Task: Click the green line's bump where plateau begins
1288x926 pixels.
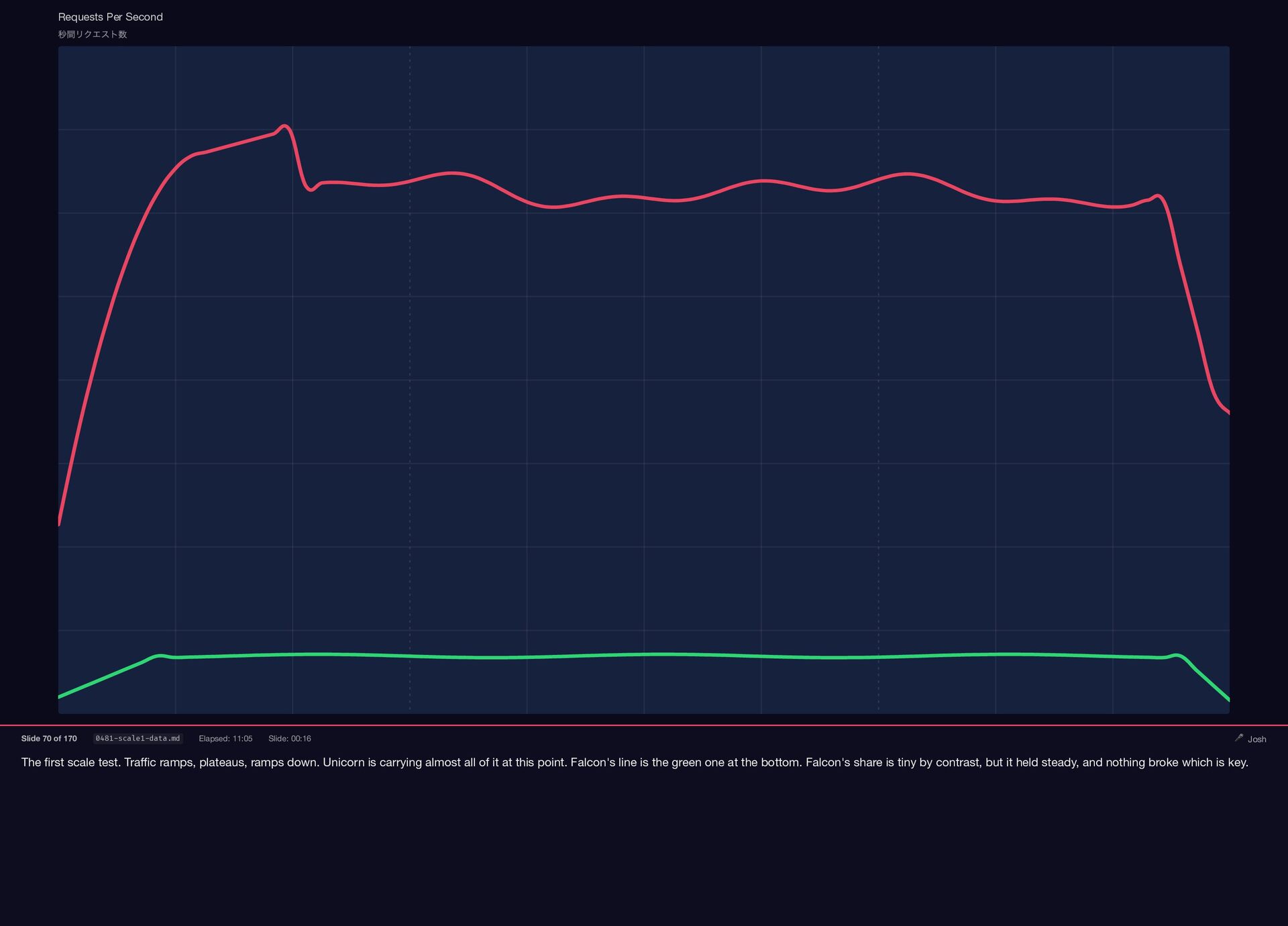Action: click(x=160, y=656)
